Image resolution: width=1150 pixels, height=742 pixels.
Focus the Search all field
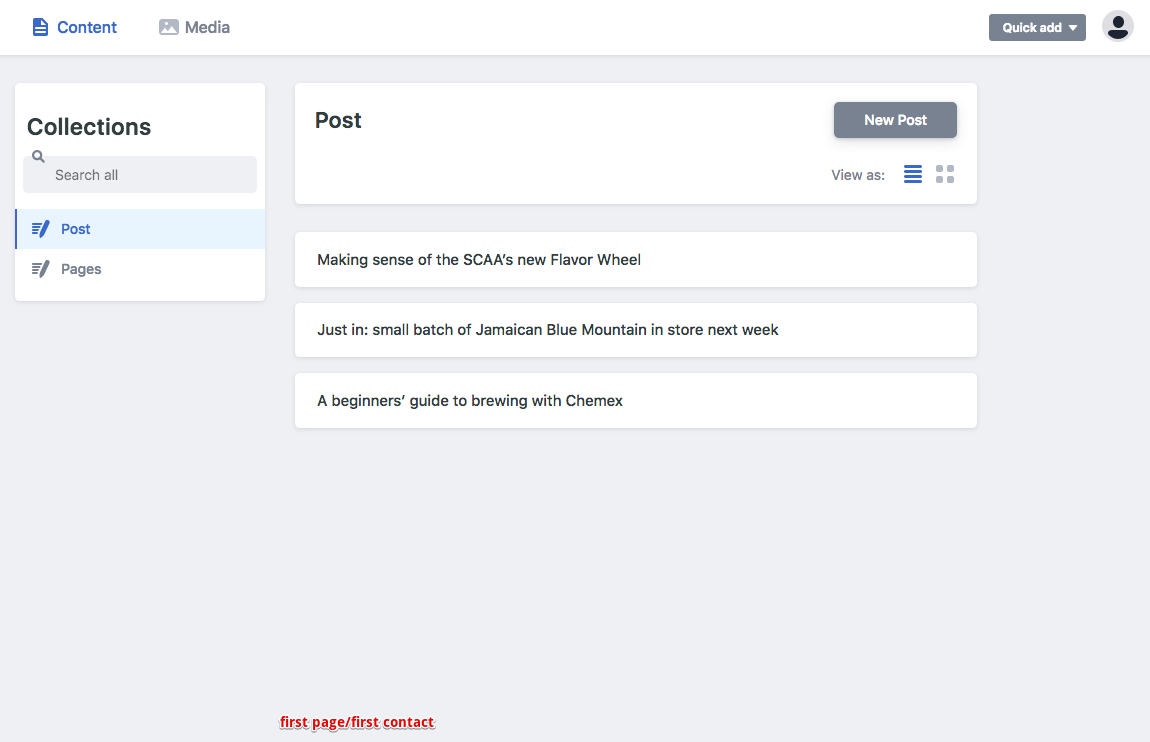coord(140,175)
